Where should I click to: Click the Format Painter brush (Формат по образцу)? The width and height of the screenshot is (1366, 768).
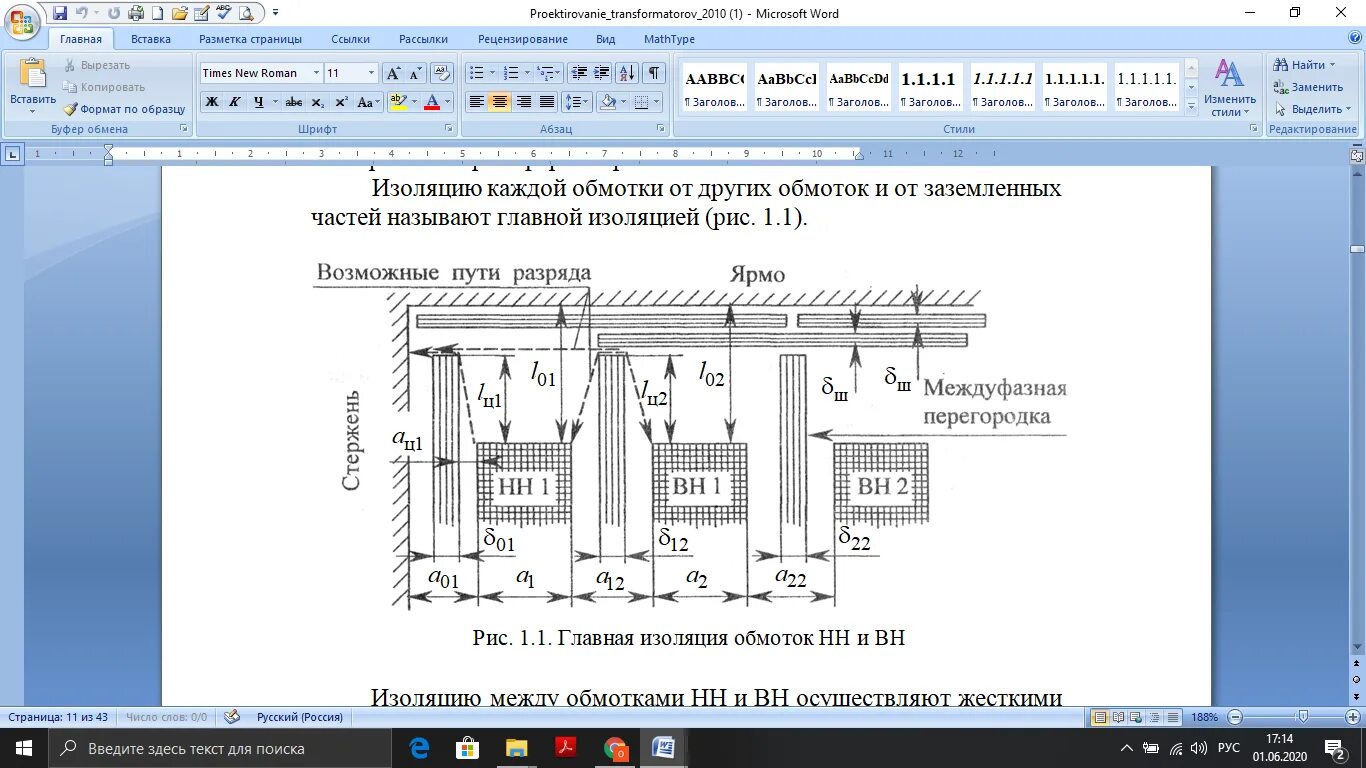pos(124,109)
